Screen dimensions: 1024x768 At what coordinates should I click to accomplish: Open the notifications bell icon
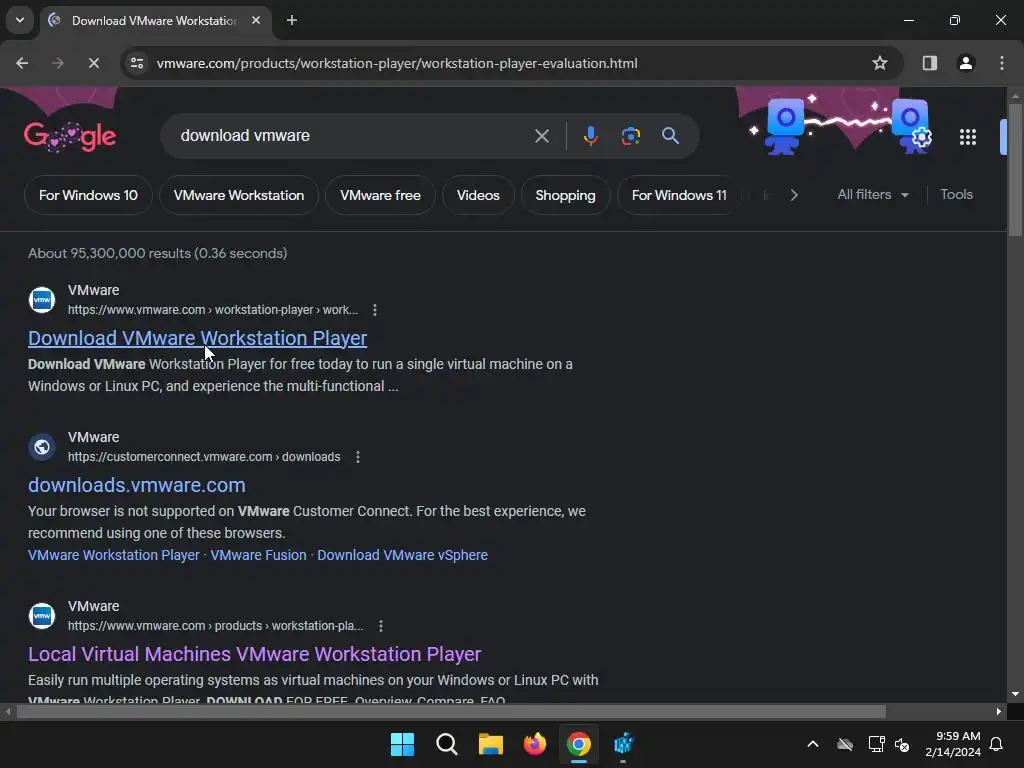(x=996, y=744)
